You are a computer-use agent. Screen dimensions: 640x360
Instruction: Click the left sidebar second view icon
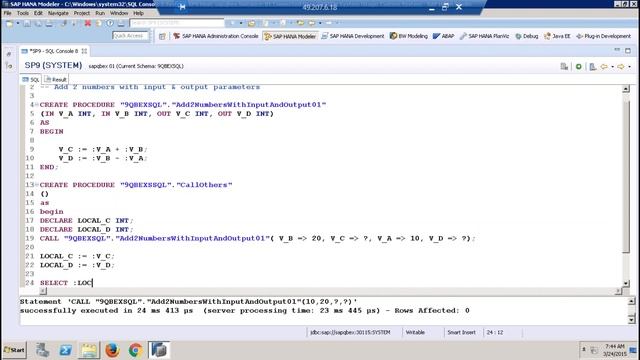click(9, 66)
